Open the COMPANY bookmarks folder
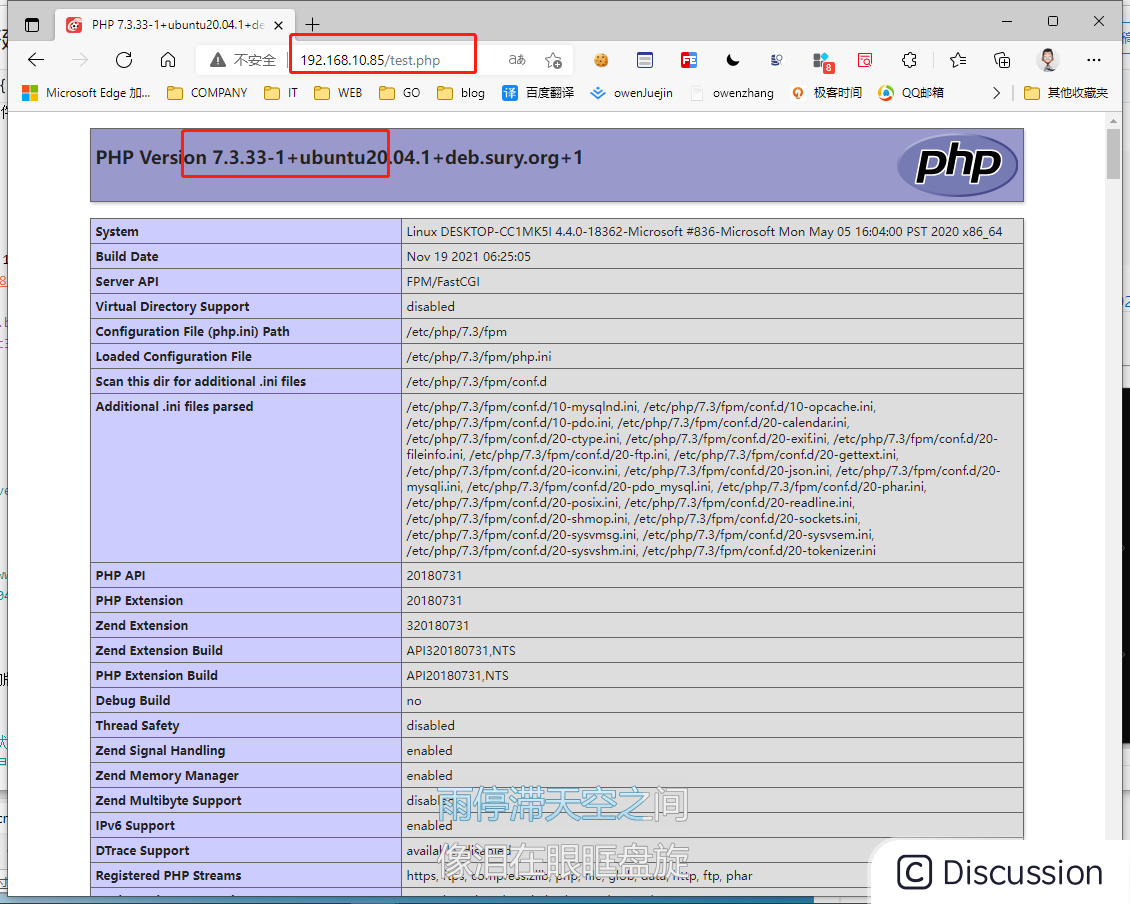This screenshot has height=904, width=1130. pos(208,93)
